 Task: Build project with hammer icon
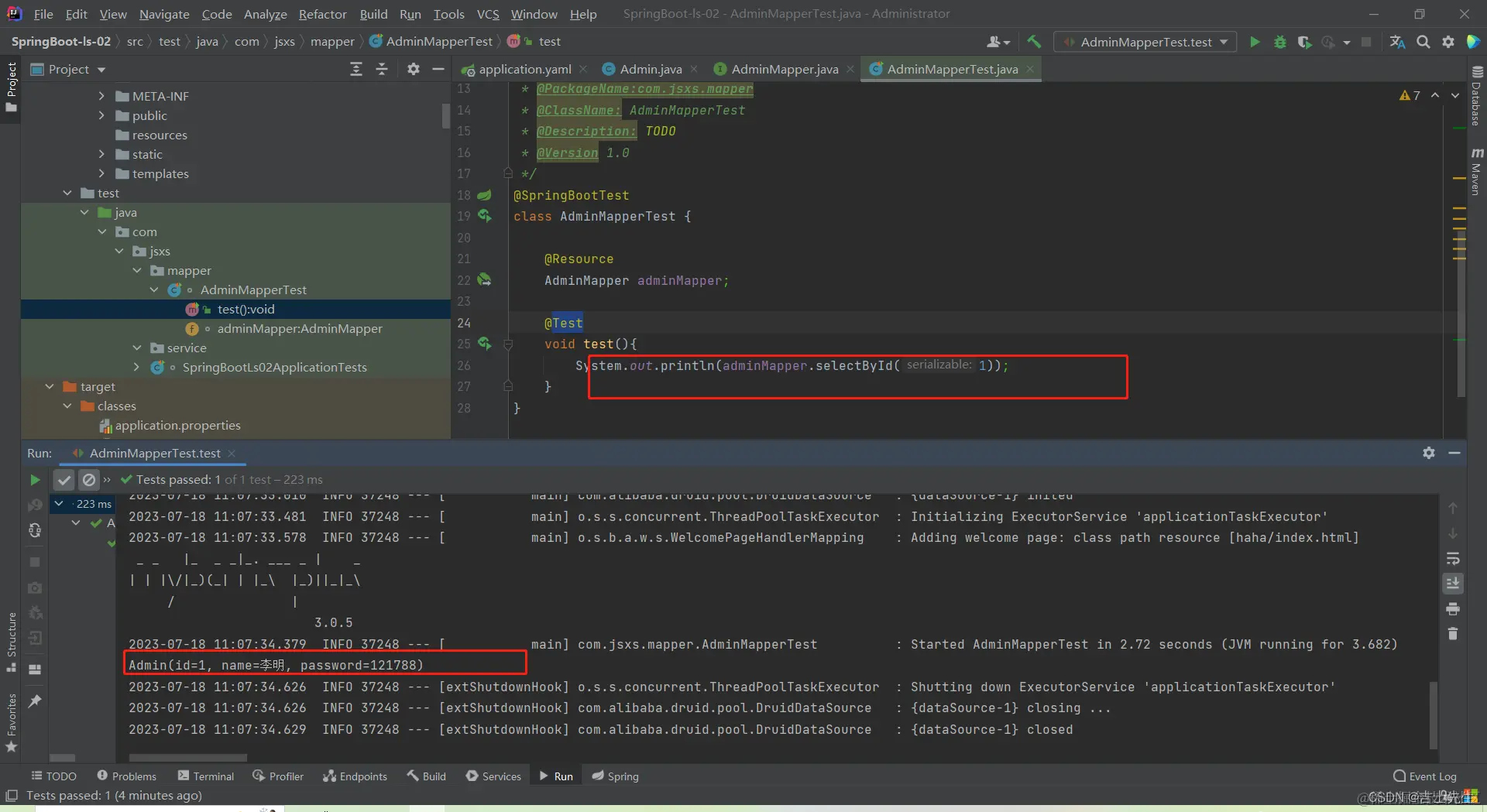tap(1035, 42)
